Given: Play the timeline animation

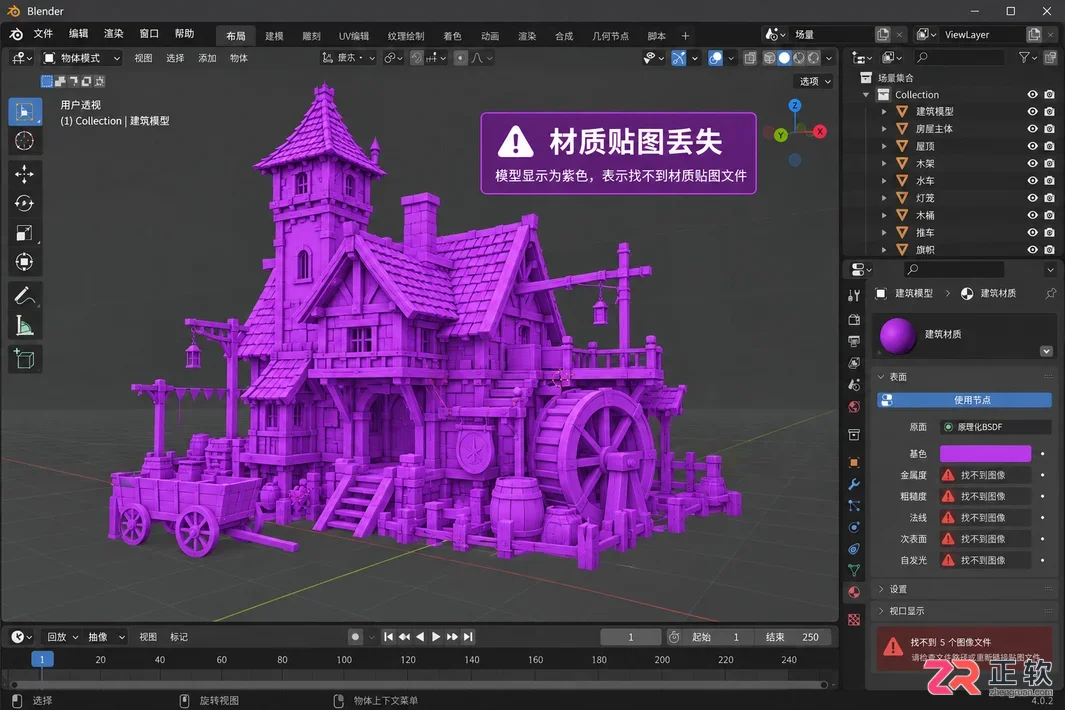Looking at the screenshot, I should click(436, 637).
